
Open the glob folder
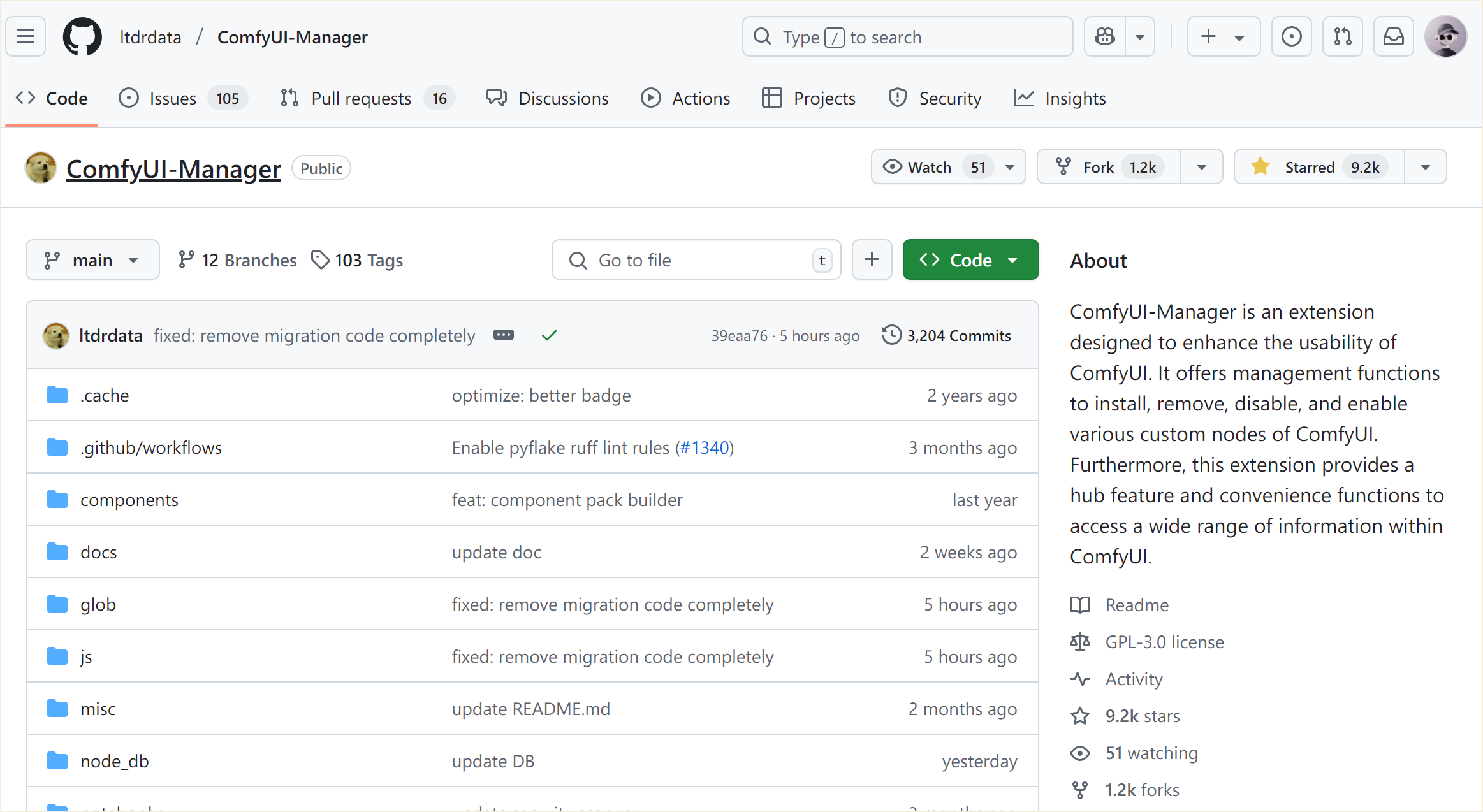pos(98,604)
